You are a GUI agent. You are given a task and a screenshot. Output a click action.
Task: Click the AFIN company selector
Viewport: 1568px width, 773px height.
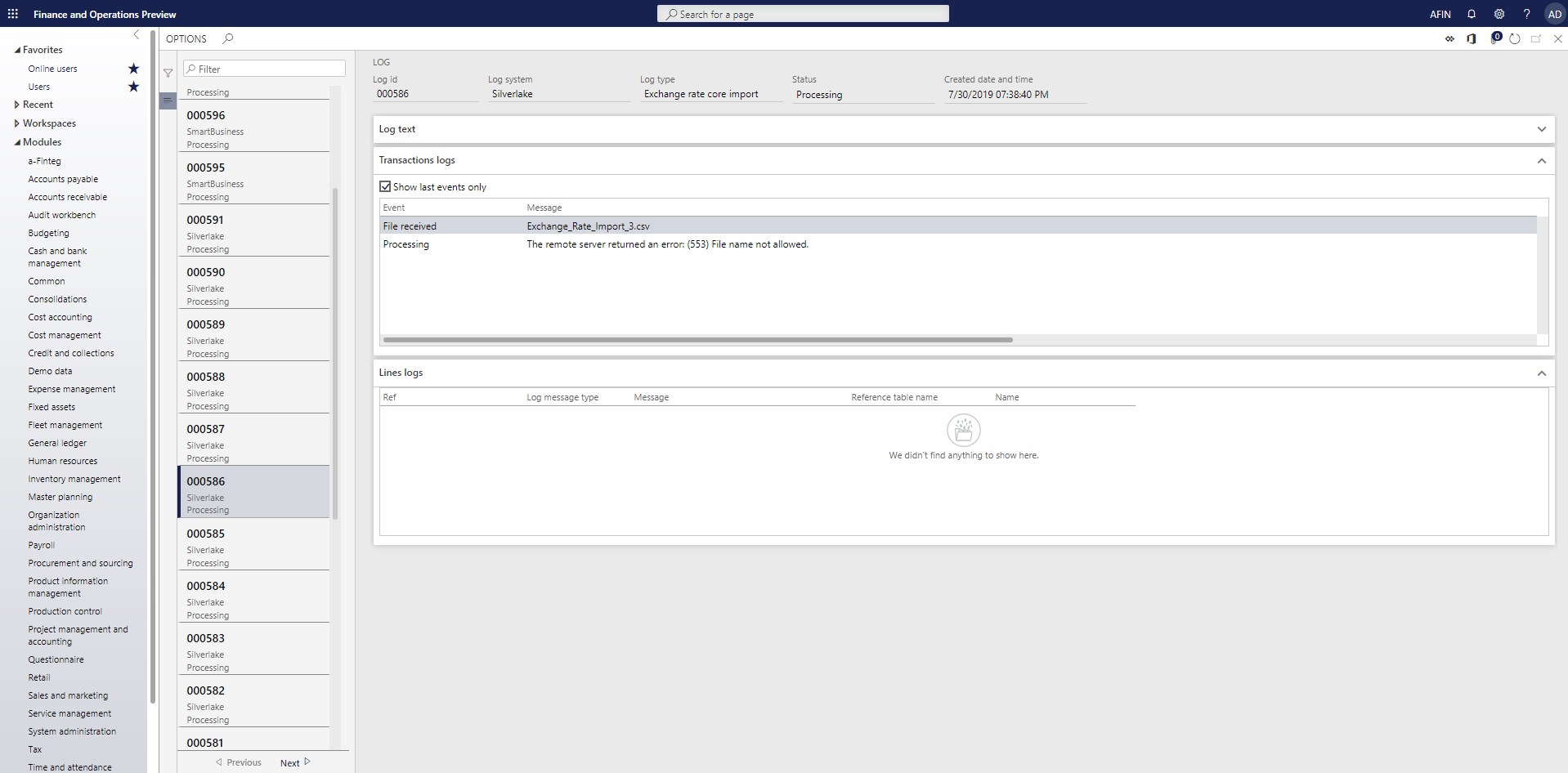(x=1440, y=14)
